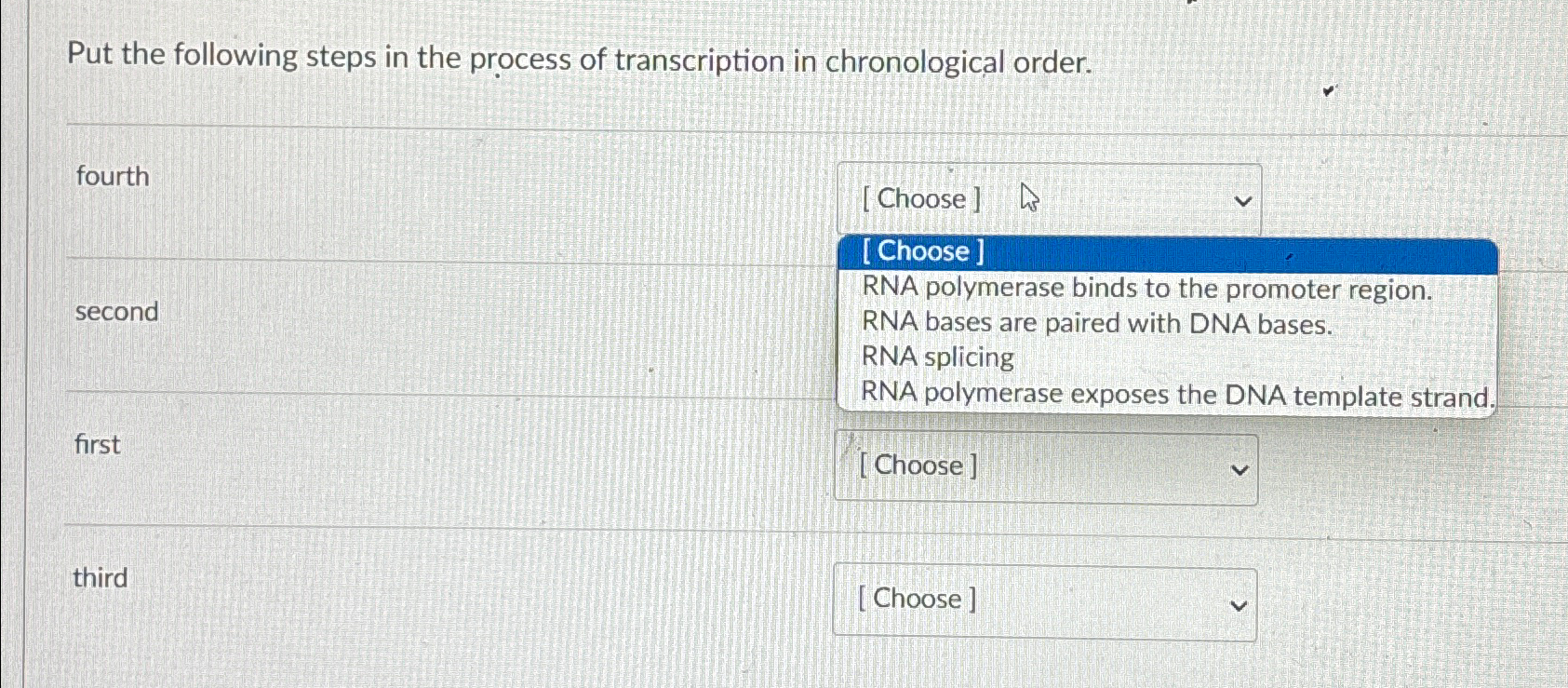Click the 'first' row label
The width and height of the screenshot is (1568, 688).
pos(97,445)
